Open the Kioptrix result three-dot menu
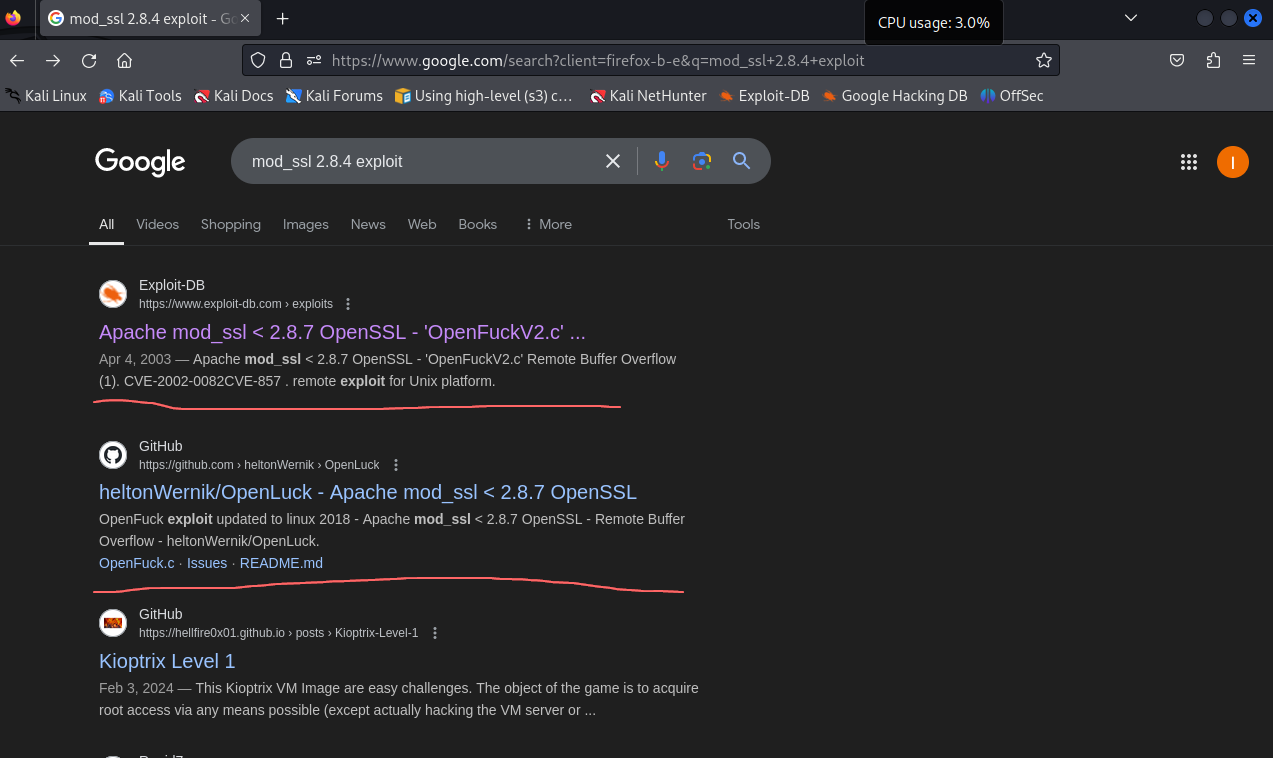 click(x=435, y=633)
